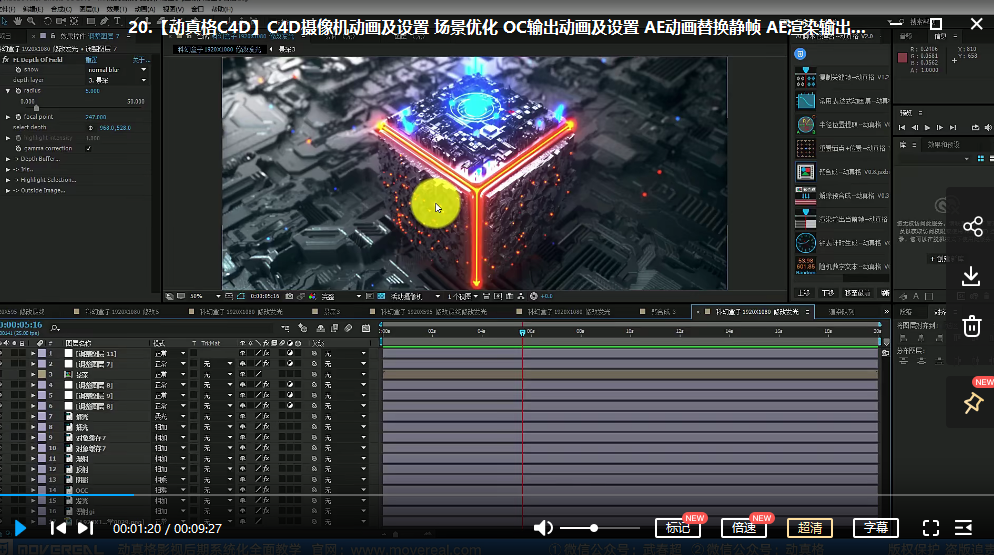Click the video player share icon

pyautogui.click(x=972, y=226)
